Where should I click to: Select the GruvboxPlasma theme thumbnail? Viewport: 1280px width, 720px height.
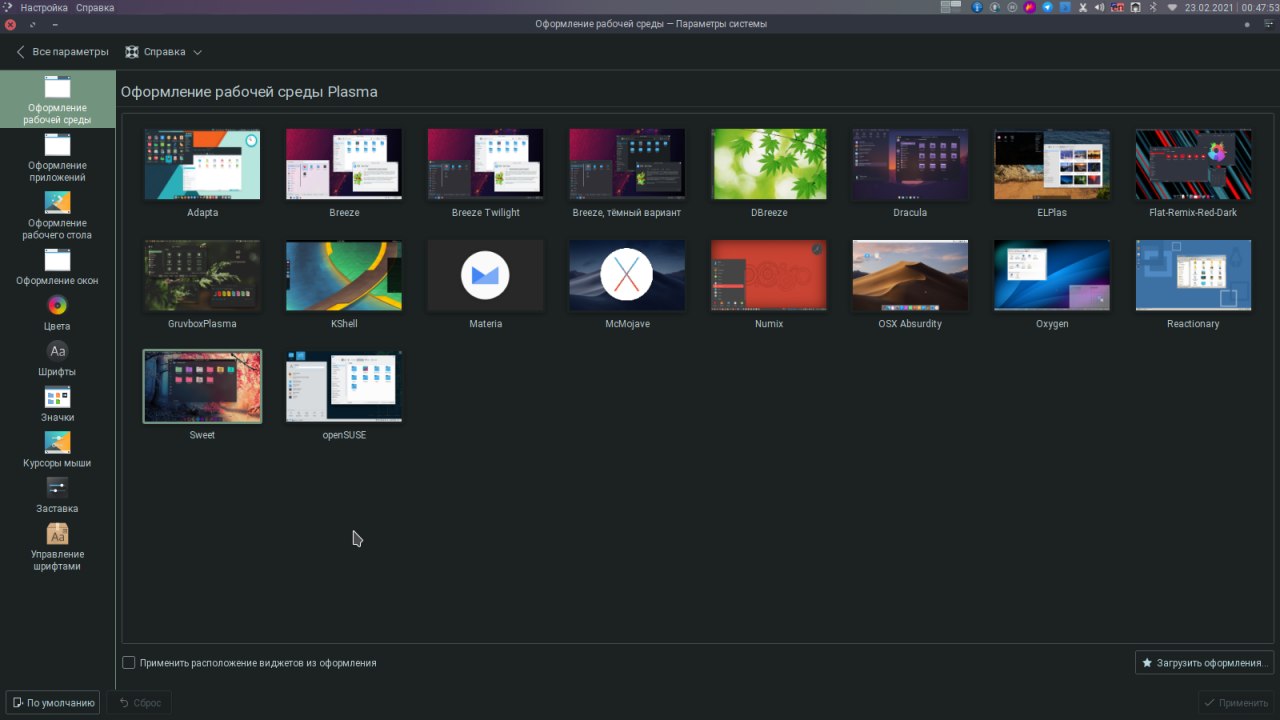click(202, 275)
